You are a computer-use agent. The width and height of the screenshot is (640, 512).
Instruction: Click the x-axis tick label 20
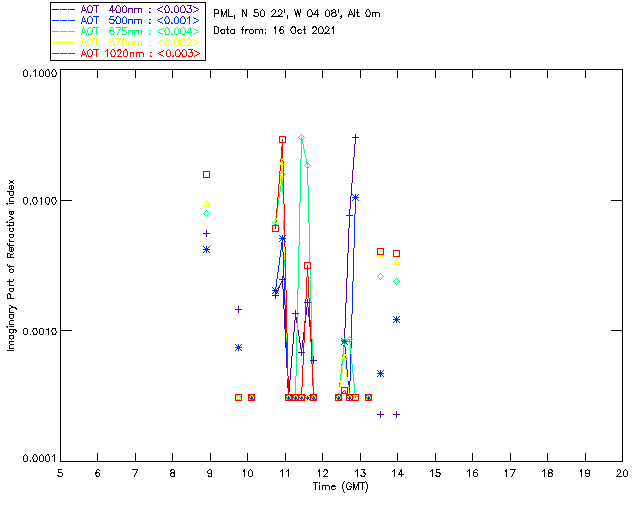point(622,473)
